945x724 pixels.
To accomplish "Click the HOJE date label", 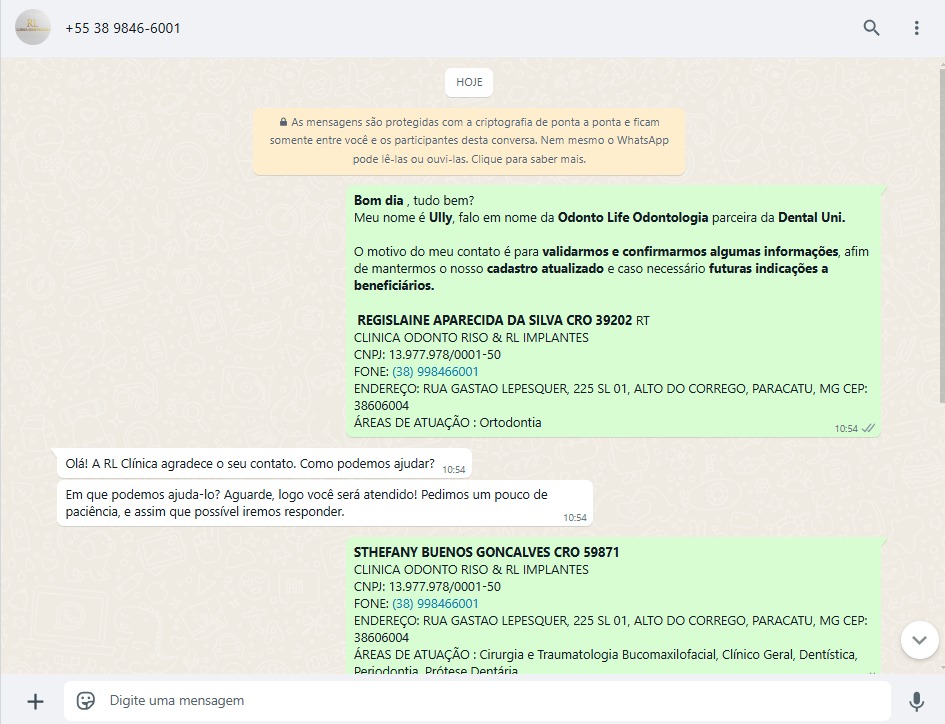I will tap(469, 82).
